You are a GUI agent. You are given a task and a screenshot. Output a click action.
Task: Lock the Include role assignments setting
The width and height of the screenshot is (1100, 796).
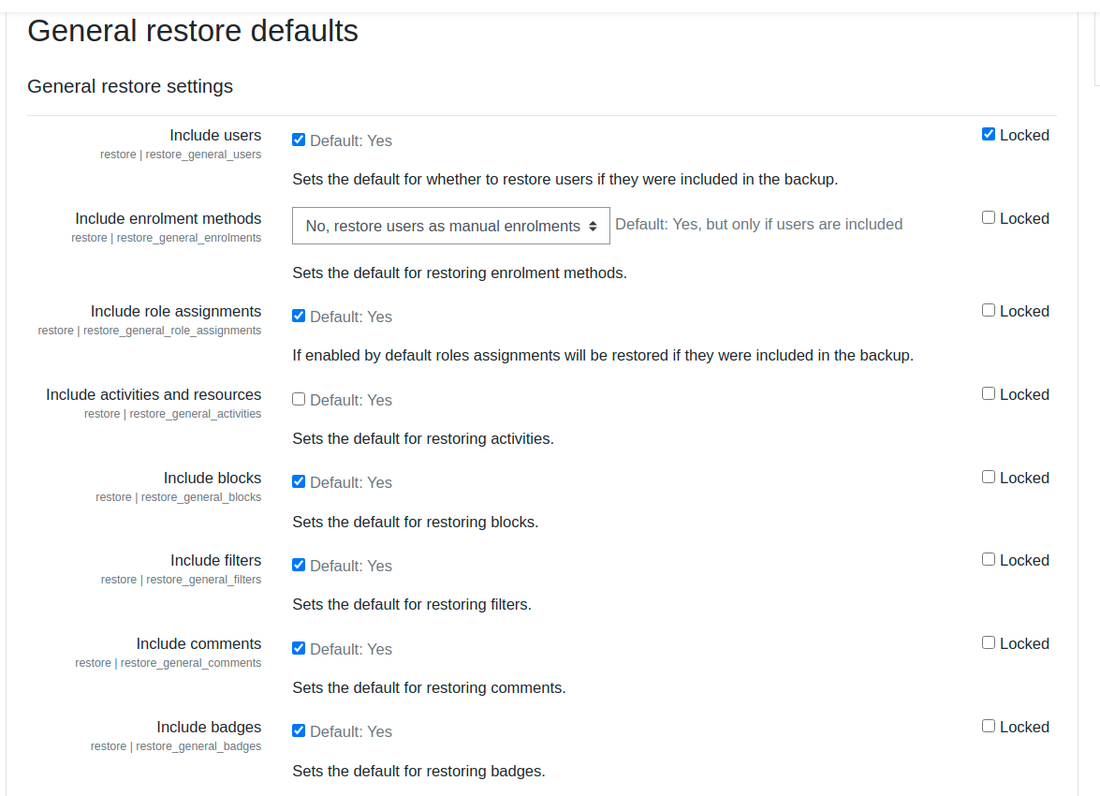(x=988, y=310)
